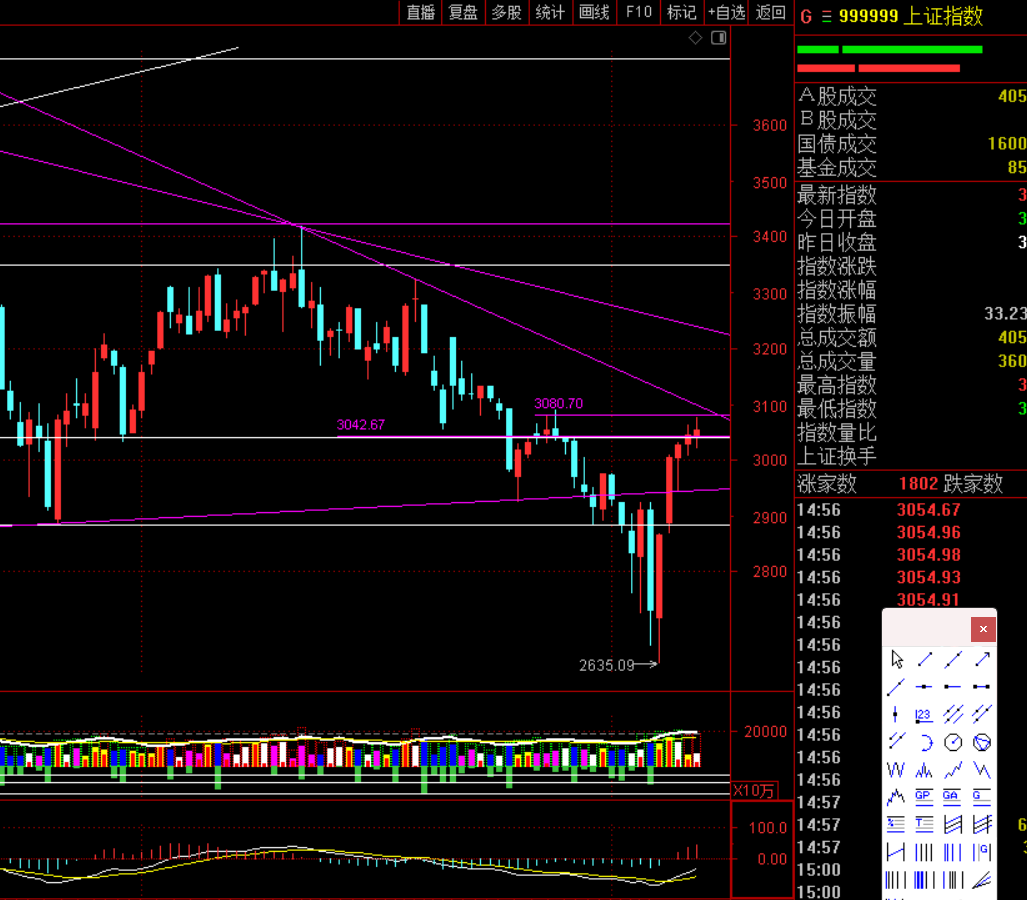The height and width of the screenshot is (900, 1027).
Task: Choose the periodic vertical lines tool with G
Action: [x=982, y=852]
